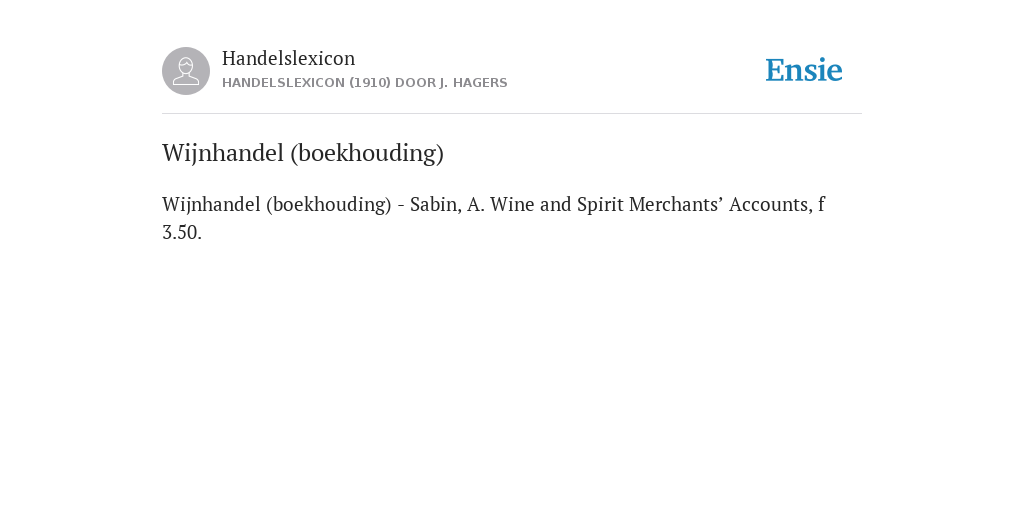1024x512 pixels.
Task: Click the initial A. after Sabin
Action: [475, 204]
